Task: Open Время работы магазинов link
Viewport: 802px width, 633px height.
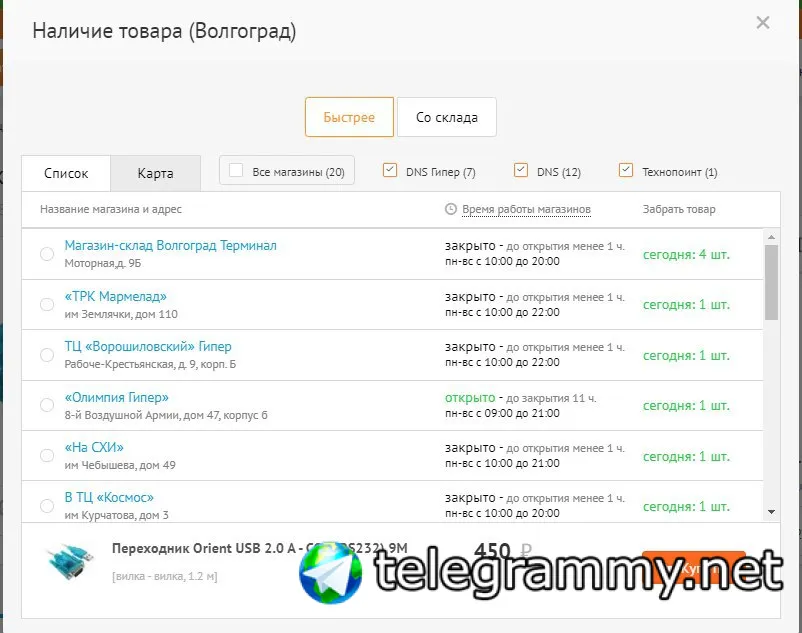Action: [x=526, y=209]
